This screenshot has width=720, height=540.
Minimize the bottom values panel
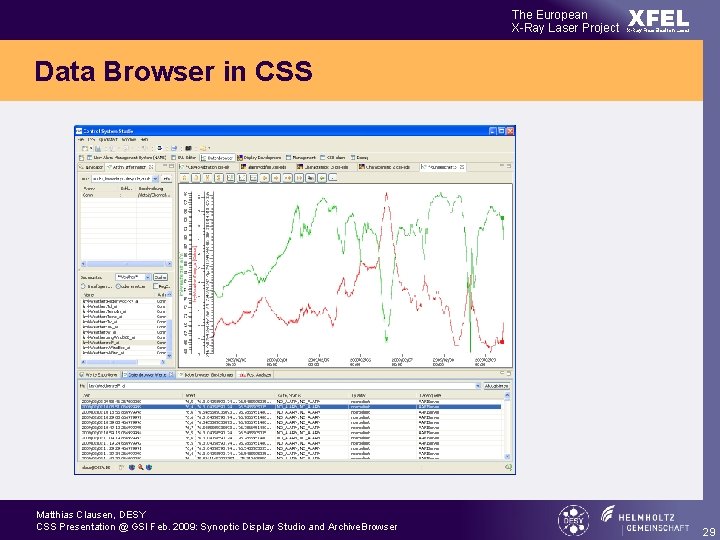[x=502, y=374]
